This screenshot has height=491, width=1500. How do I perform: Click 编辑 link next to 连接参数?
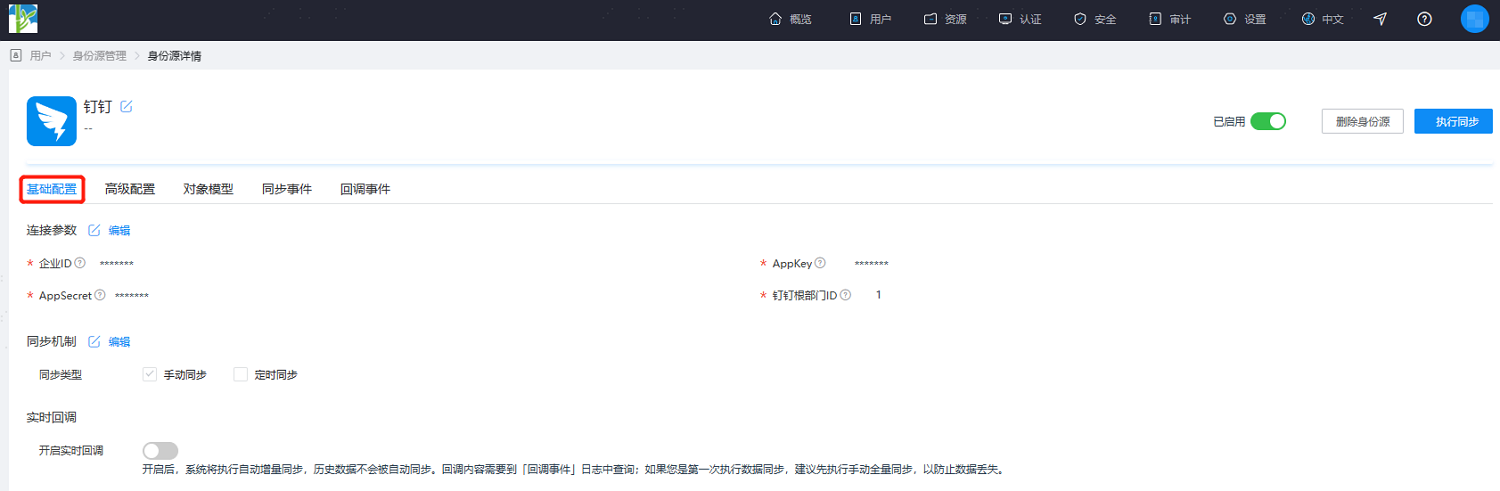(119, 230)
